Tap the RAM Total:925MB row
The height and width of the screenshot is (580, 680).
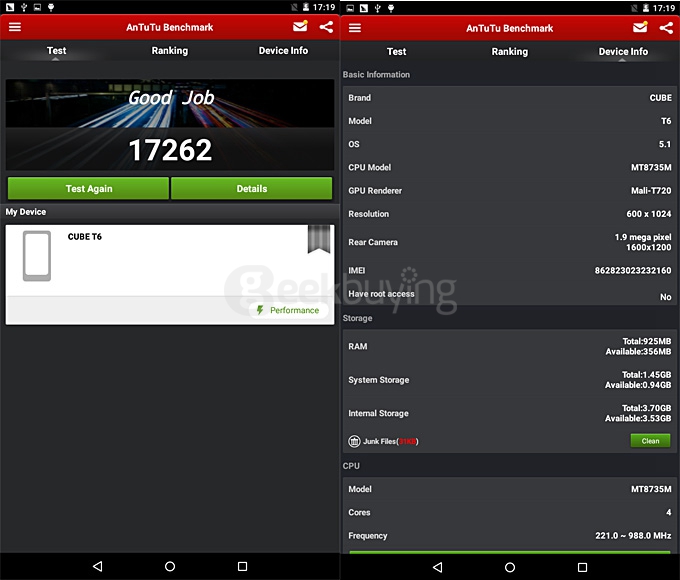(510, 346)
